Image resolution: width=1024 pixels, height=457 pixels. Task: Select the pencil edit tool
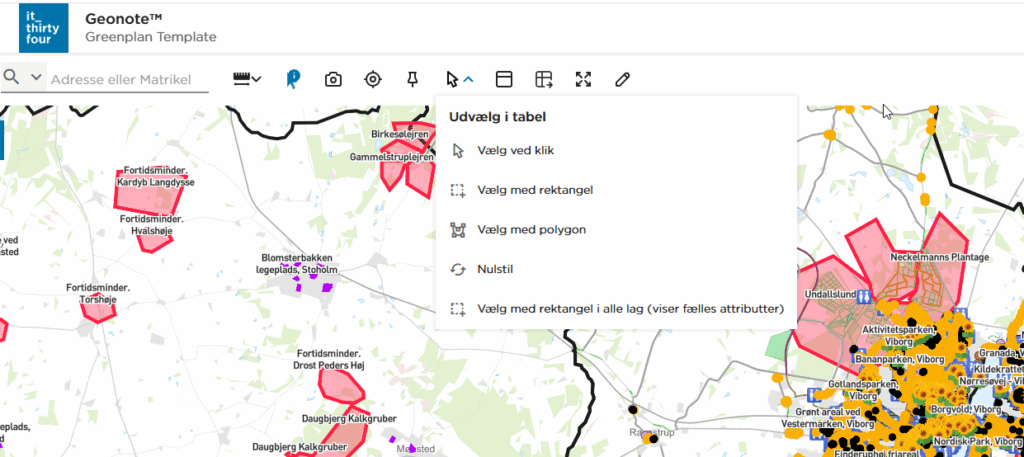(x=623, y=79)
